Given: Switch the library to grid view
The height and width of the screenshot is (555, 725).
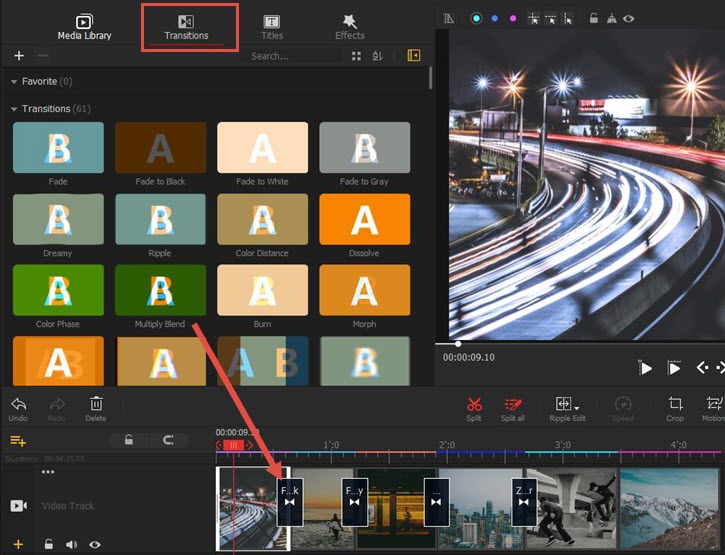Looking at the screenshot, I should tap(357, 56).
